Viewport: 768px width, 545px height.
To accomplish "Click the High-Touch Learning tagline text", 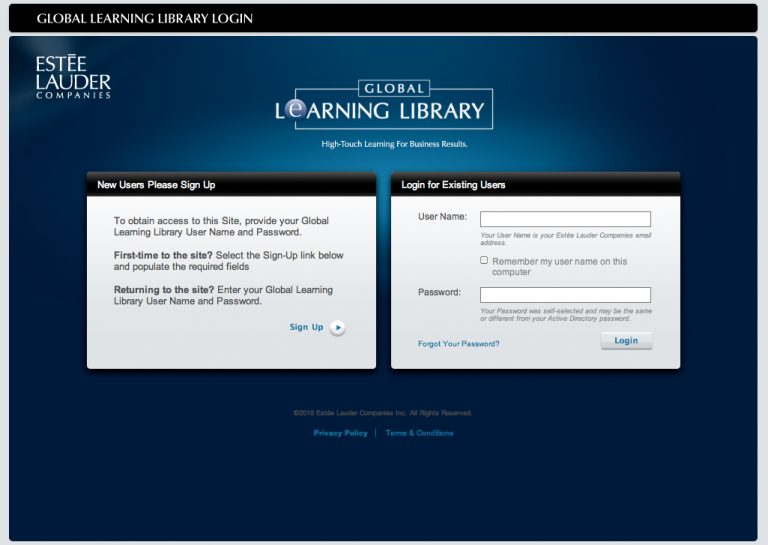I will click(x=394, y=144).
